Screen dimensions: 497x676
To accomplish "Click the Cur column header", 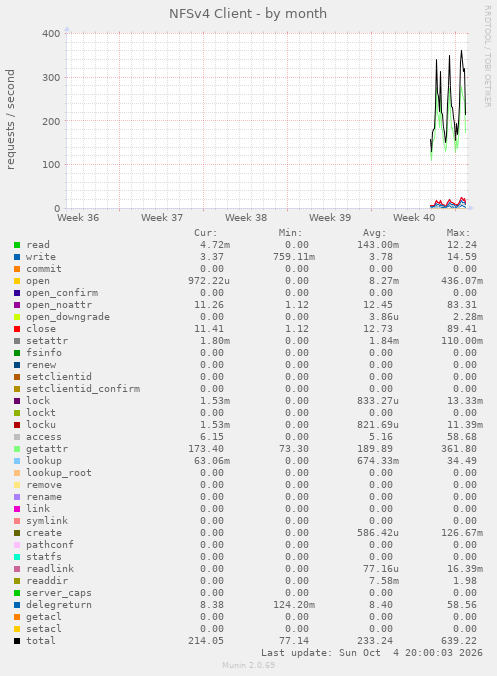I will [206, 233].
